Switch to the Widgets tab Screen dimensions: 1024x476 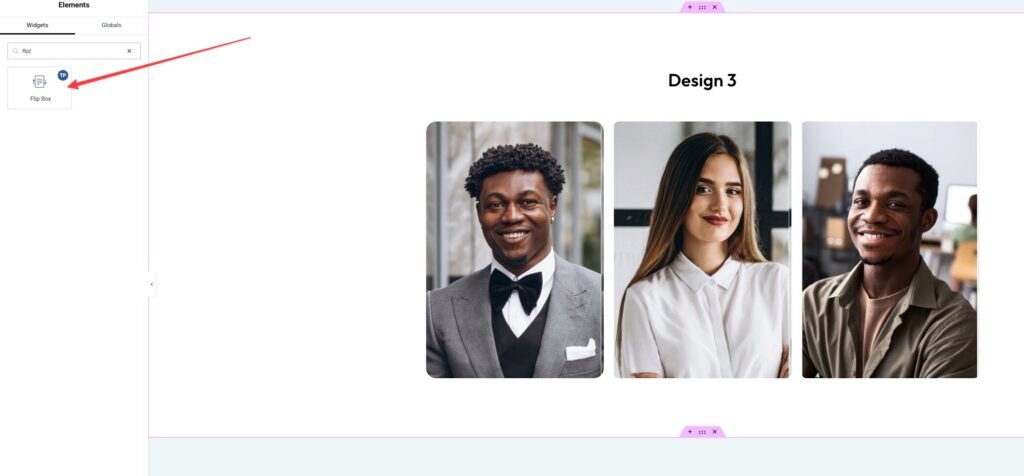click(x=37, y=25)
